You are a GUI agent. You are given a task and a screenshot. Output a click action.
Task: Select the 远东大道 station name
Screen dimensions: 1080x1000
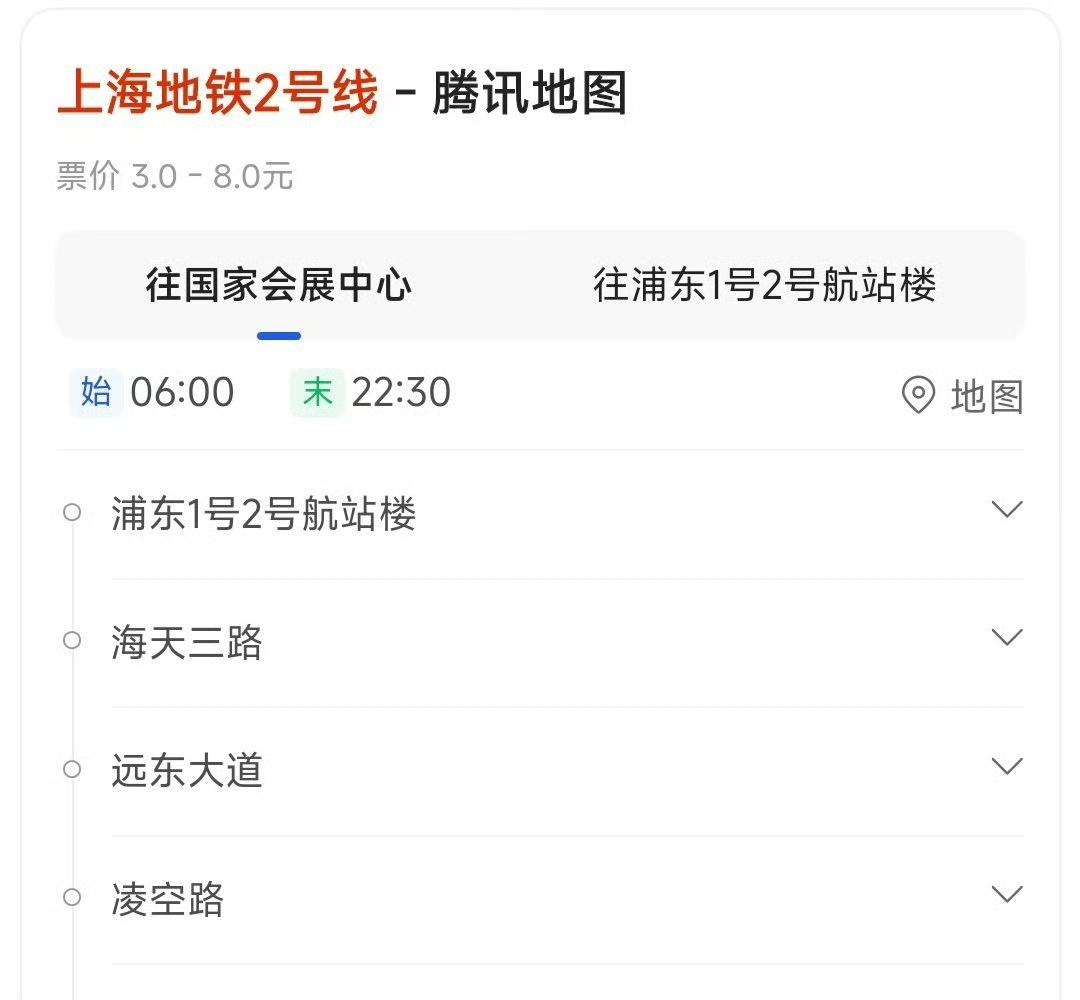pos(187,770)
